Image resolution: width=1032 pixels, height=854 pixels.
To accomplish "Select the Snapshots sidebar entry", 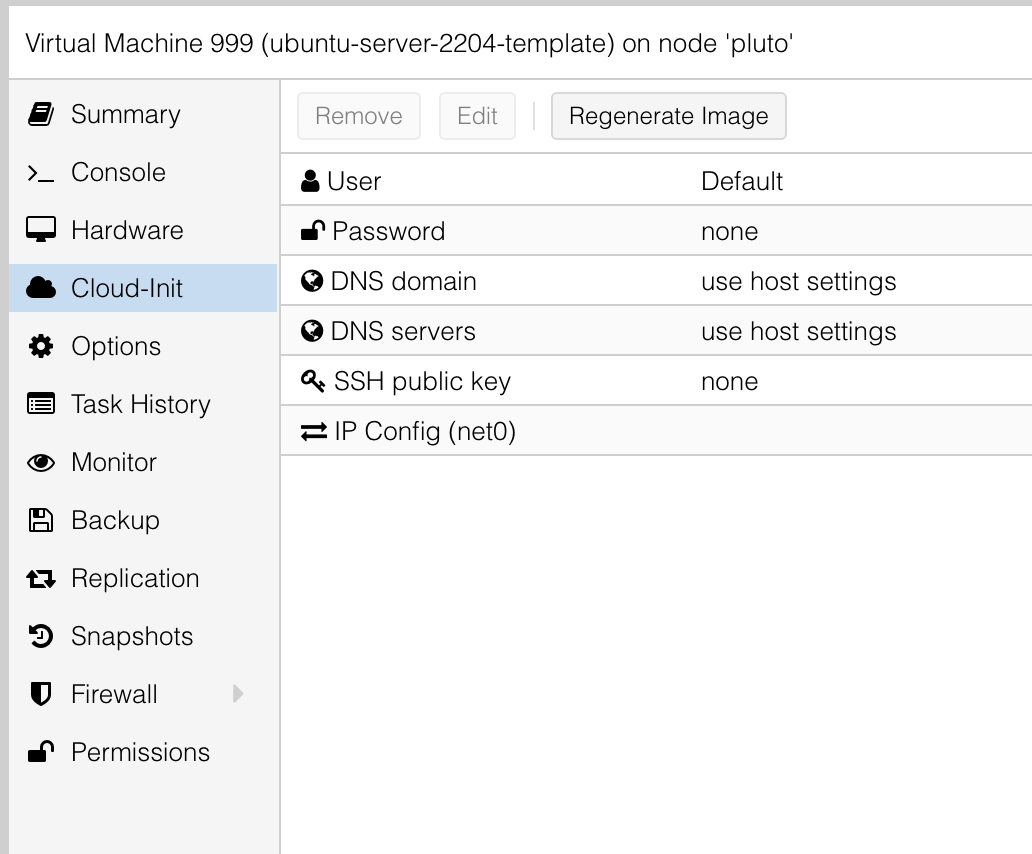I will tap(133, 636).
